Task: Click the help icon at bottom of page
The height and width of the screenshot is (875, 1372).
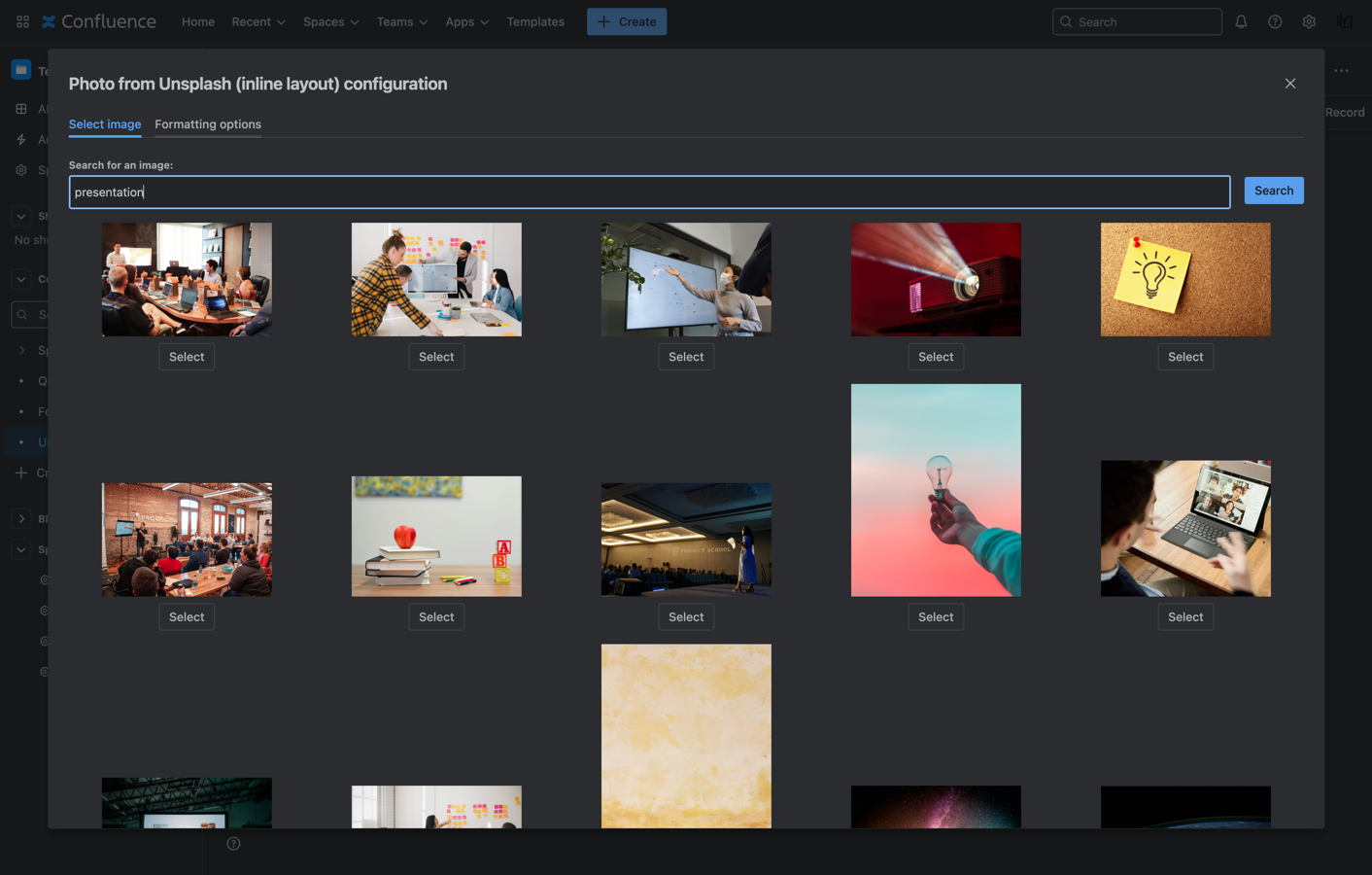Action: click(x=233, y=843)
